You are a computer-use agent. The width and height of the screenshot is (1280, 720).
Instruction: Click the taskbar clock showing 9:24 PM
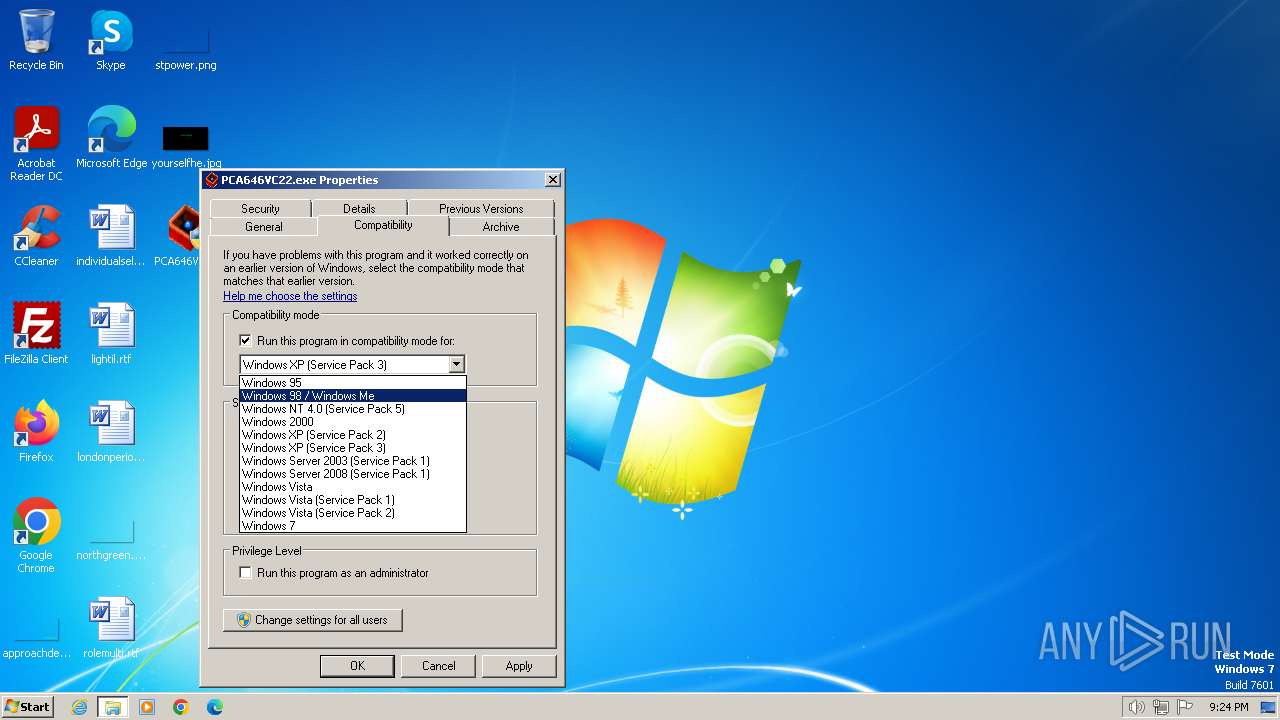pyautogui.click(x=1228, y=707)
